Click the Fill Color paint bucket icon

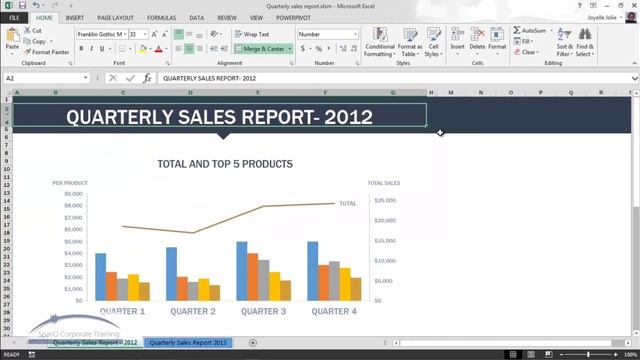coord(143,49)
